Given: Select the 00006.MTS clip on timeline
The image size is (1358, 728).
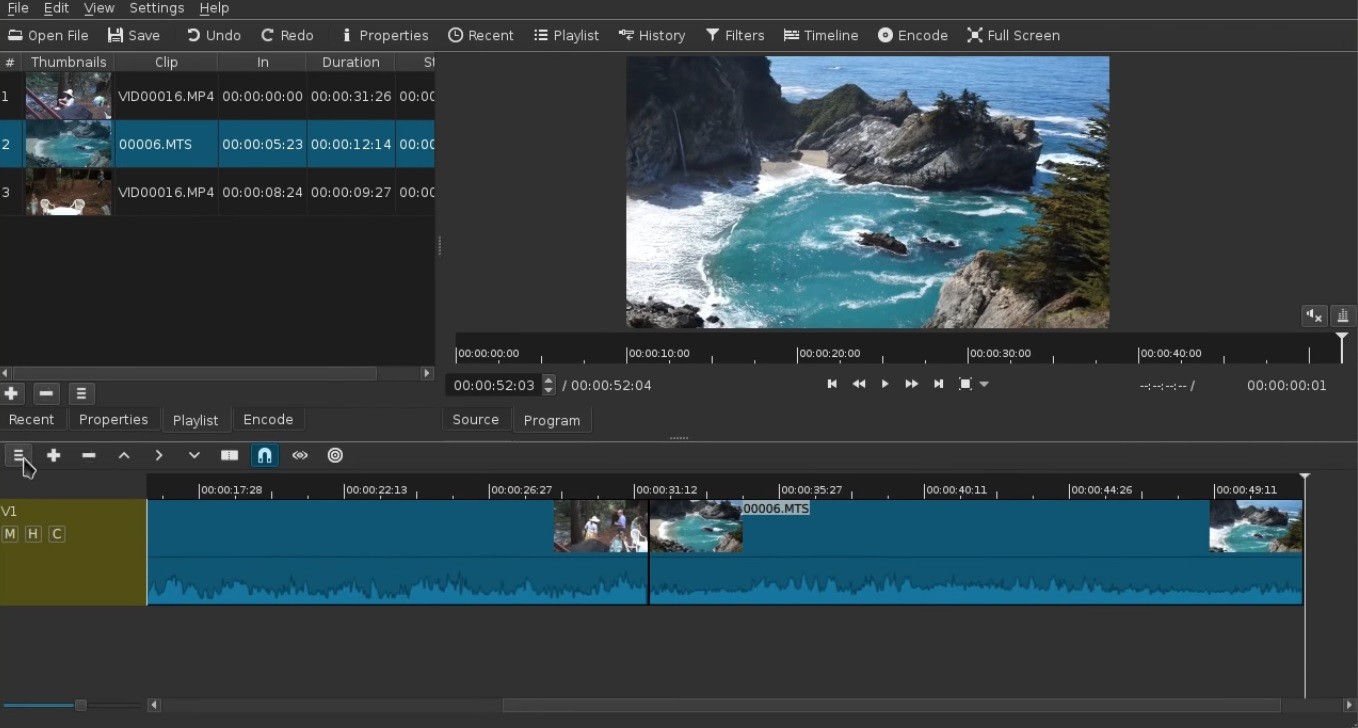Looking at the screenshot, I should click(x=975, y=552).
